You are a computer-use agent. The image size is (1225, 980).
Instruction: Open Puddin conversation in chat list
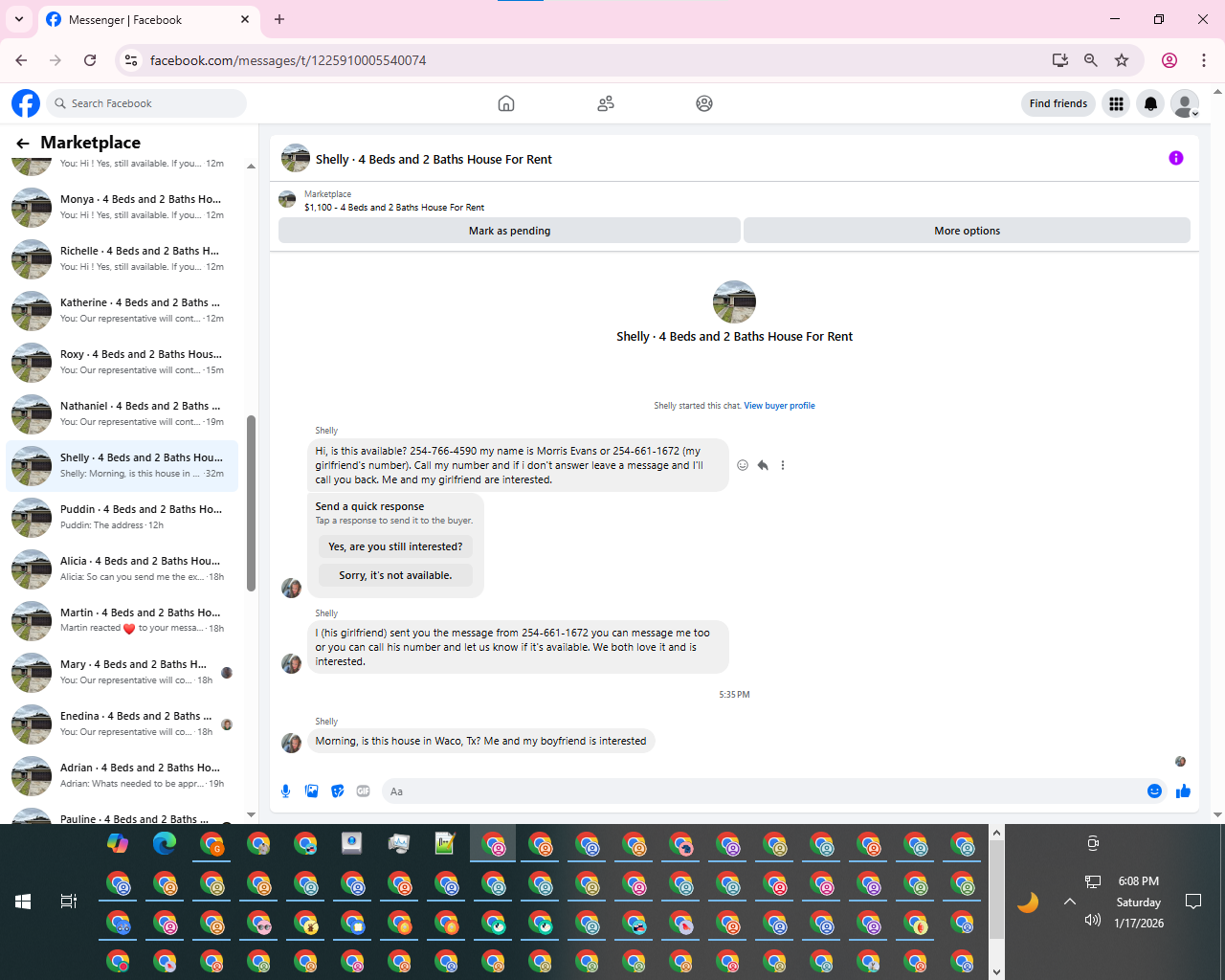[122, 517]
